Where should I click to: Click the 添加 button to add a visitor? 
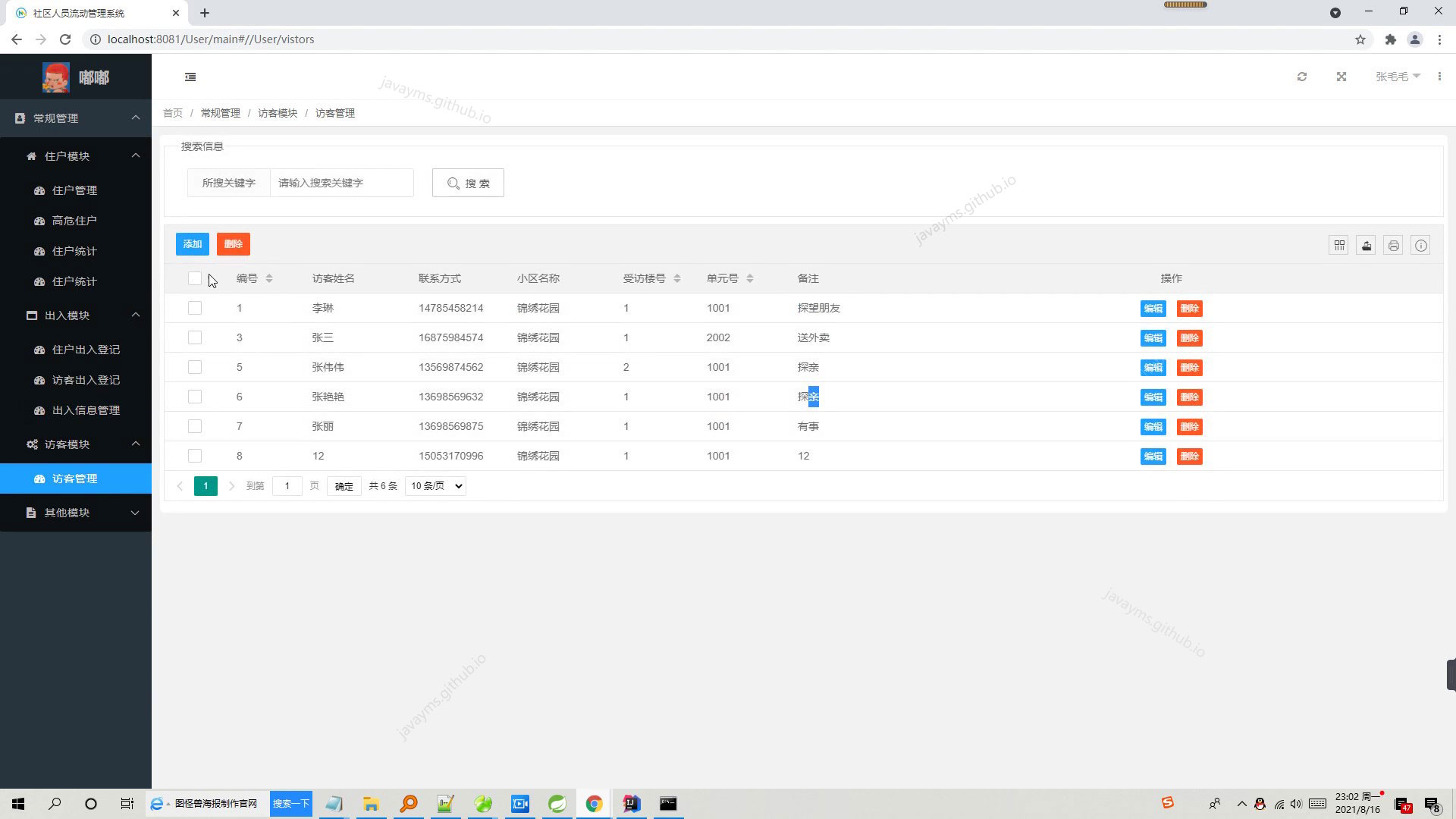tap(192, 243)
